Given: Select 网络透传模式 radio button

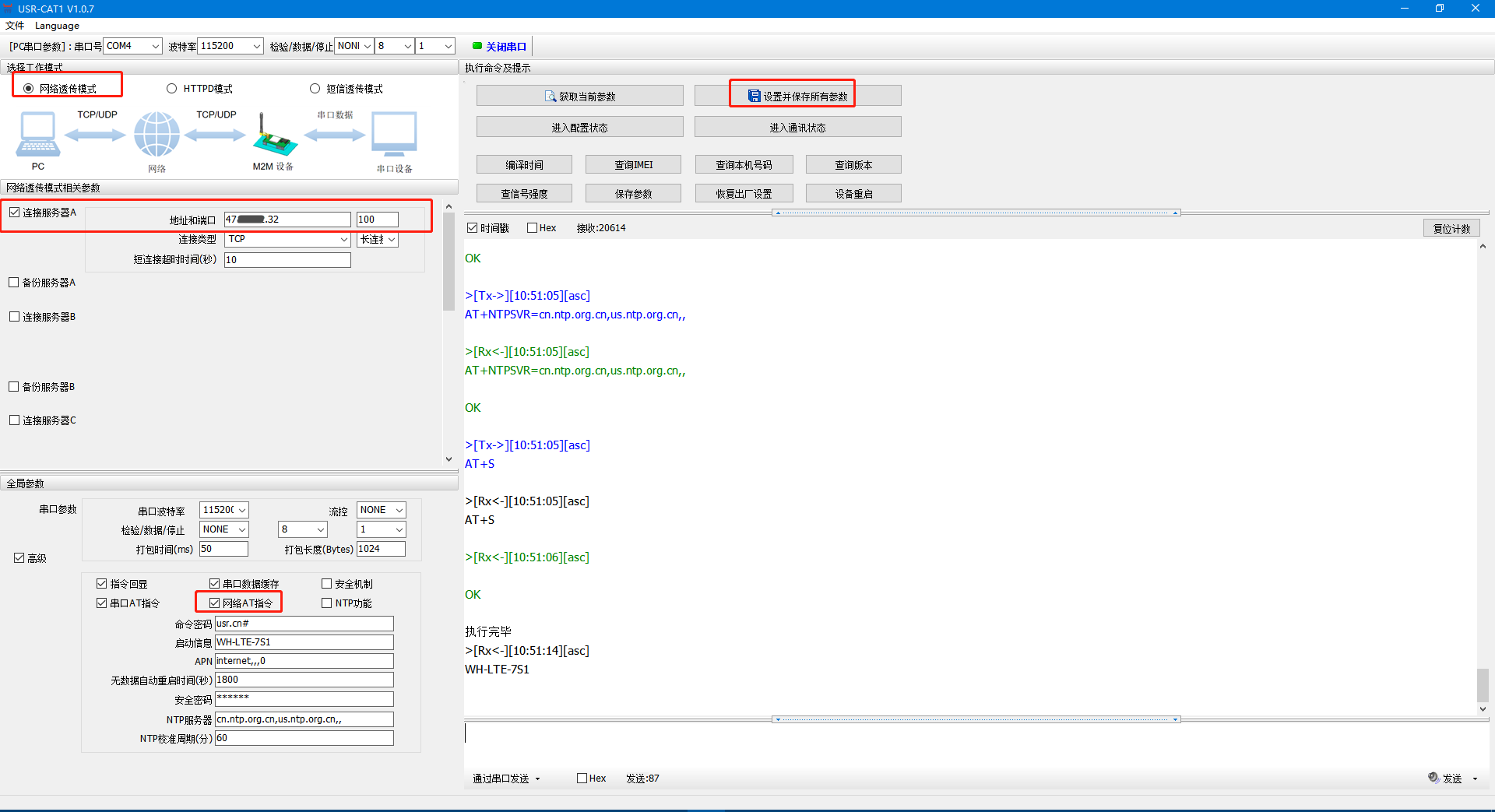Looking at the screenshot, I should [29, 89].
